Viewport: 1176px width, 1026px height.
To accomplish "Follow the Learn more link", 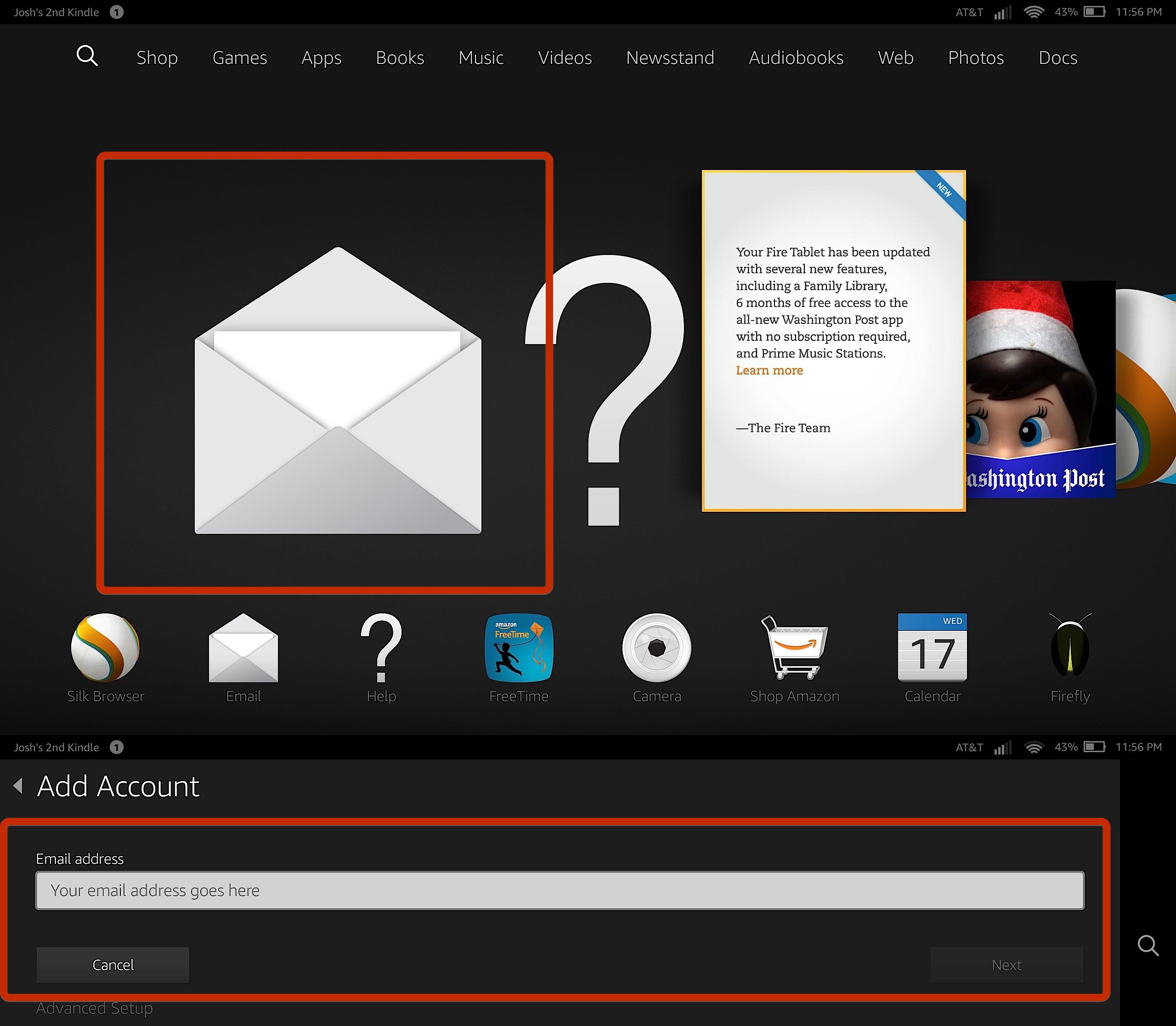I will coord(769,370).
